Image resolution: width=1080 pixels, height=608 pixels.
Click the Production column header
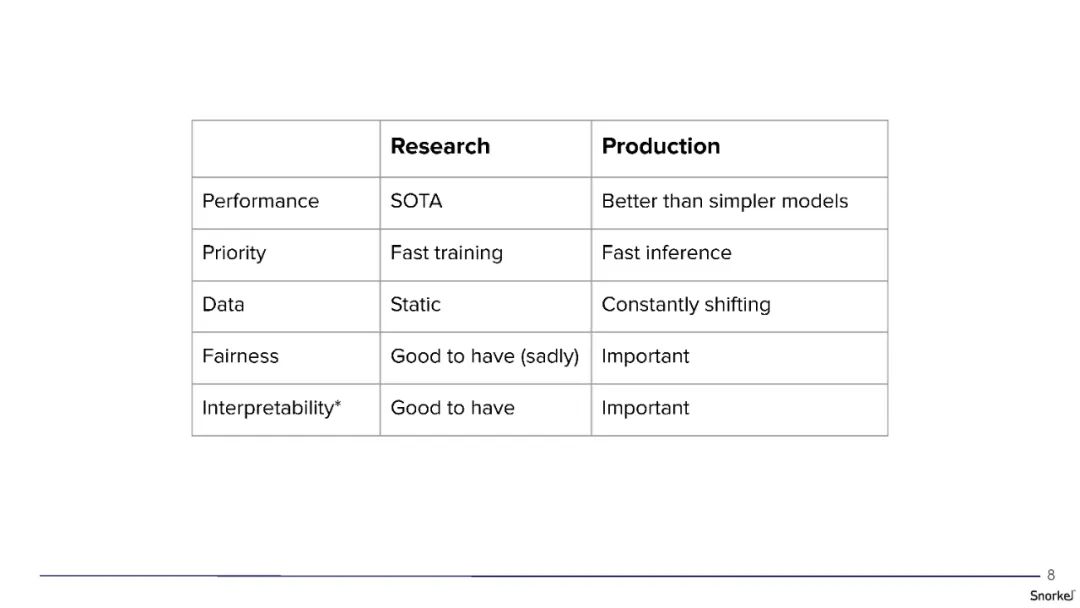pyautogui.click(x=660, y=146)
